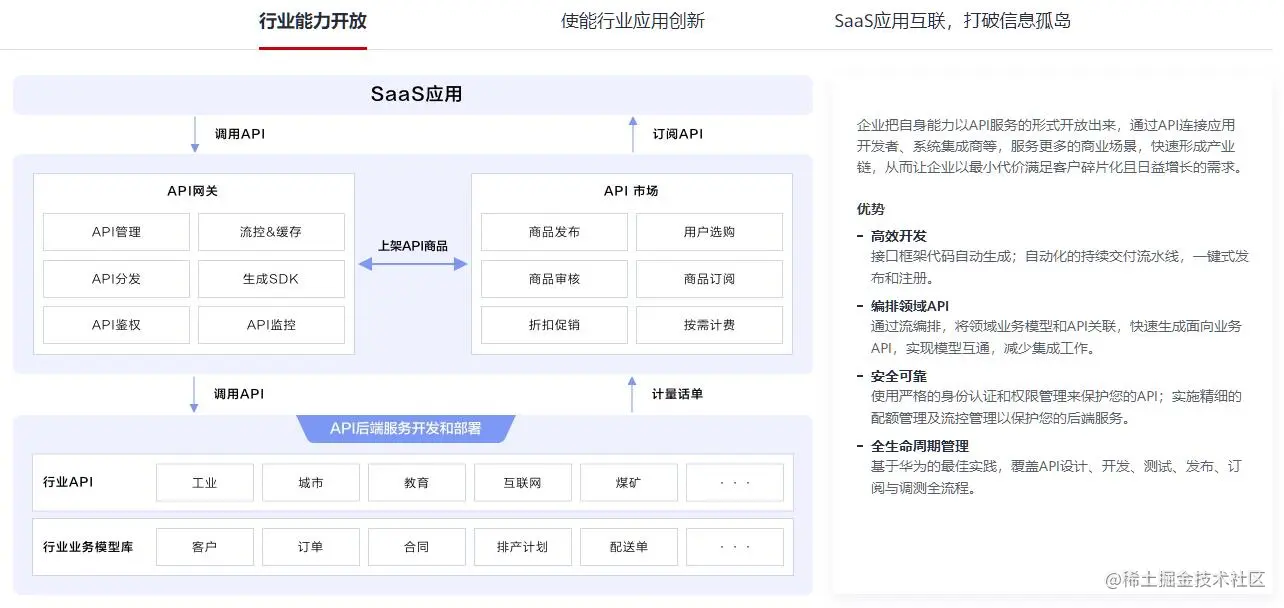The height and width of the screenshot is (608, 1284).
Task: Click the API网关 heading
Action: pyautogui.click(x=193, y=191)
